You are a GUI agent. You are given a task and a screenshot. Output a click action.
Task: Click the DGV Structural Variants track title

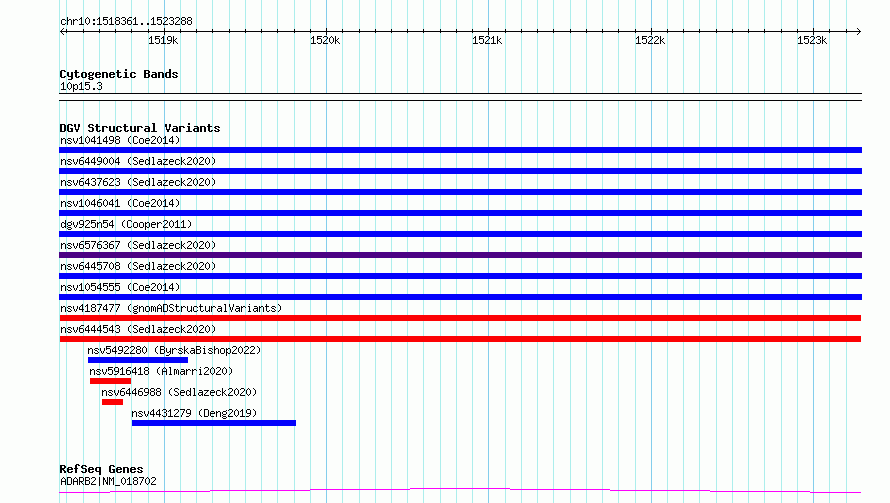pyautogui.click(x=140, y=128)
